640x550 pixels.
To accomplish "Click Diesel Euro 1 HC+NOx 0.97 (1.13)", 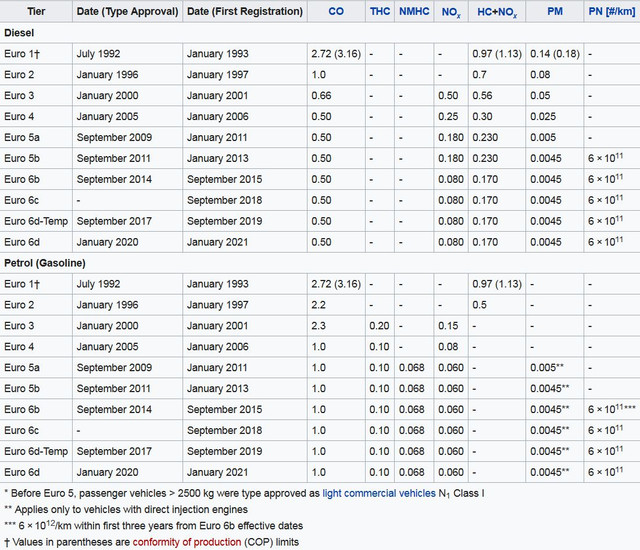I will click(x=497, y=54).
